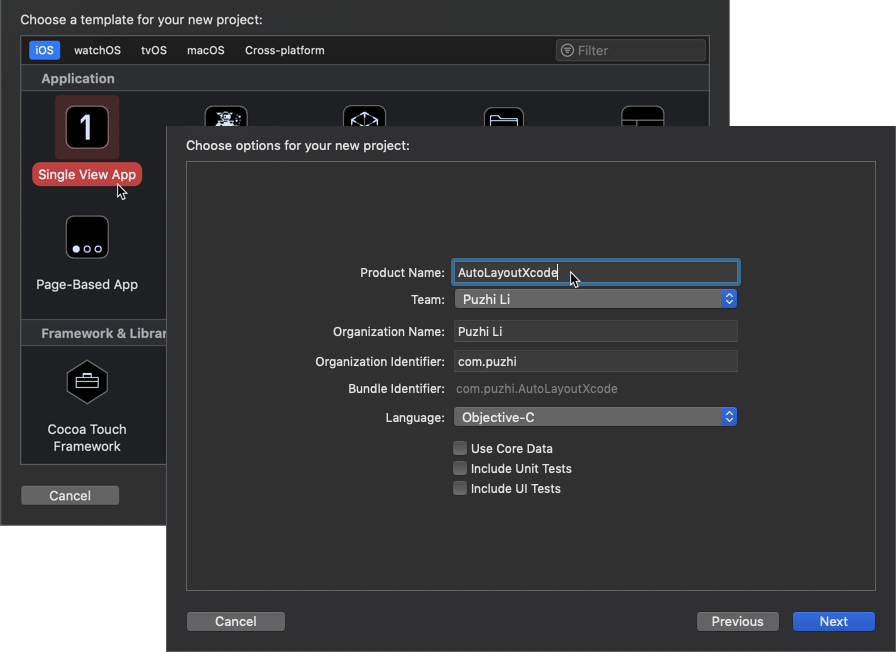Viewport: 896px width, 652px height.
Task: Select the Master-Detail App template icon
Action: pyautogui.click(x=643, y=120)
